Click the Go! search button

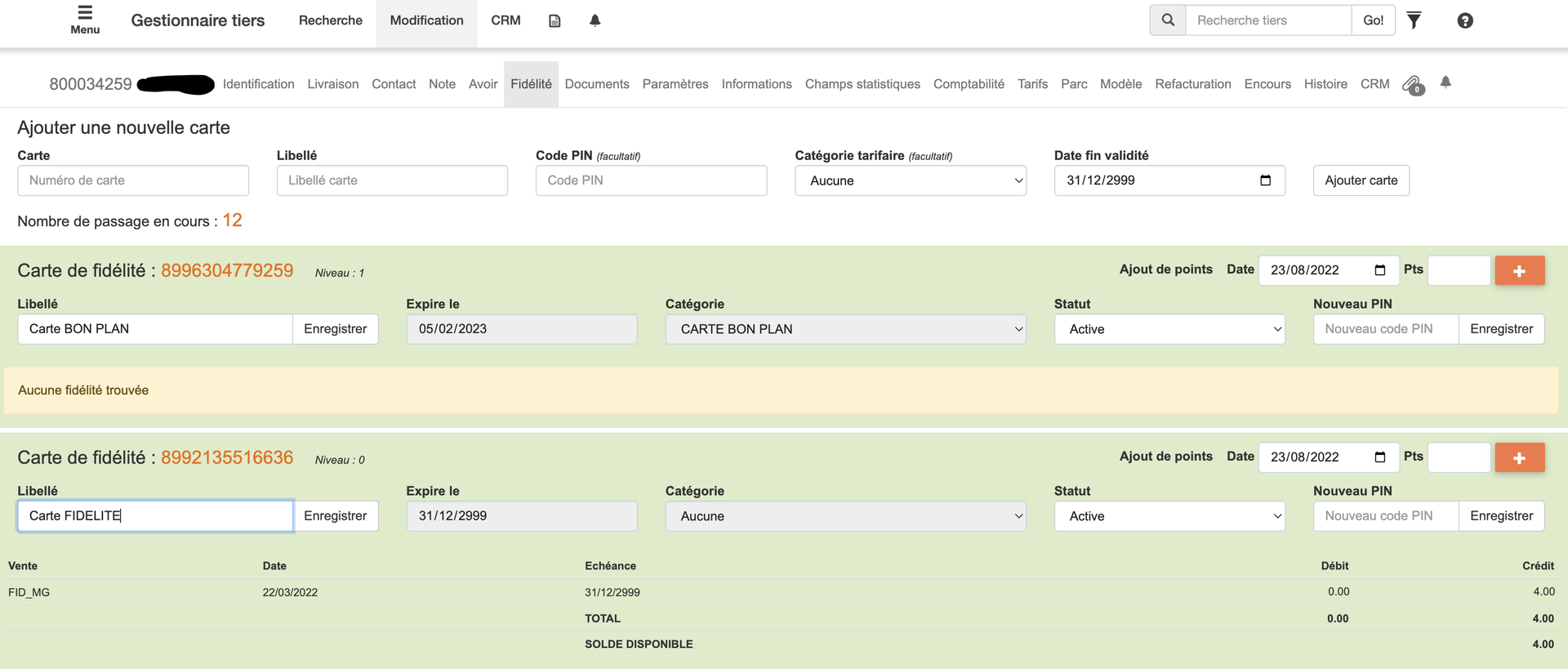[1374, 20]
